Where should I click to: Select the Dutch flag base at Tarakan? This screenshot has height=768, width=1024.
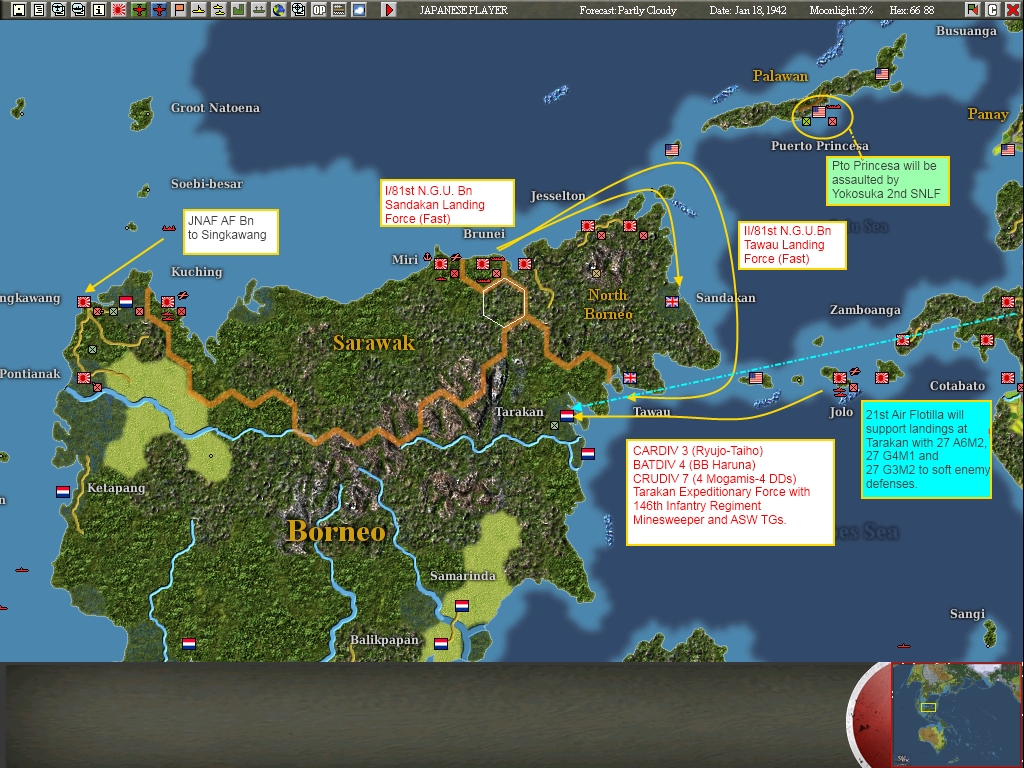point(567,415)
